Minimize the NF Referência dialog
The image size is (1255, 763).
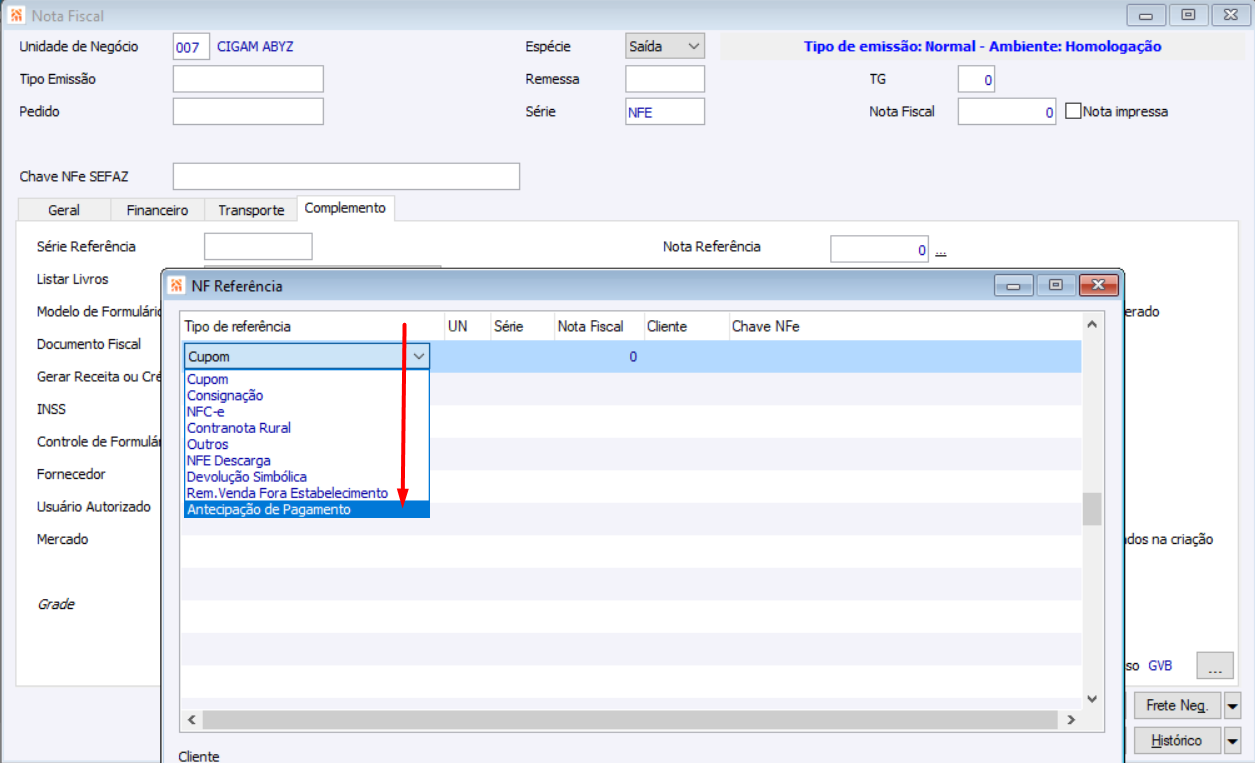point(1013,286)
